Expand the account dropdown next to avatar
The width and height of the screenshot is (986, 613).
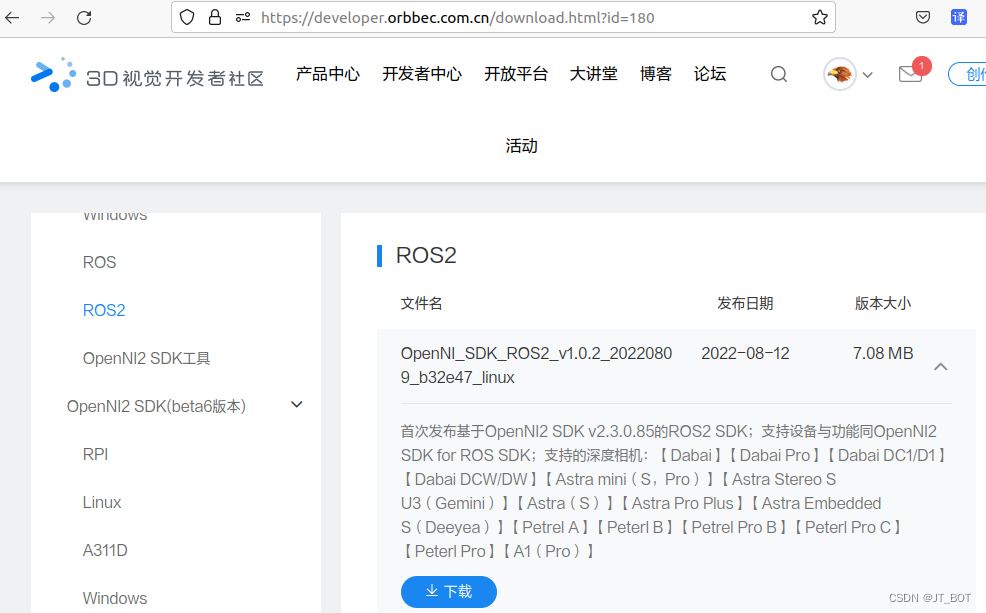pos(866,74)
